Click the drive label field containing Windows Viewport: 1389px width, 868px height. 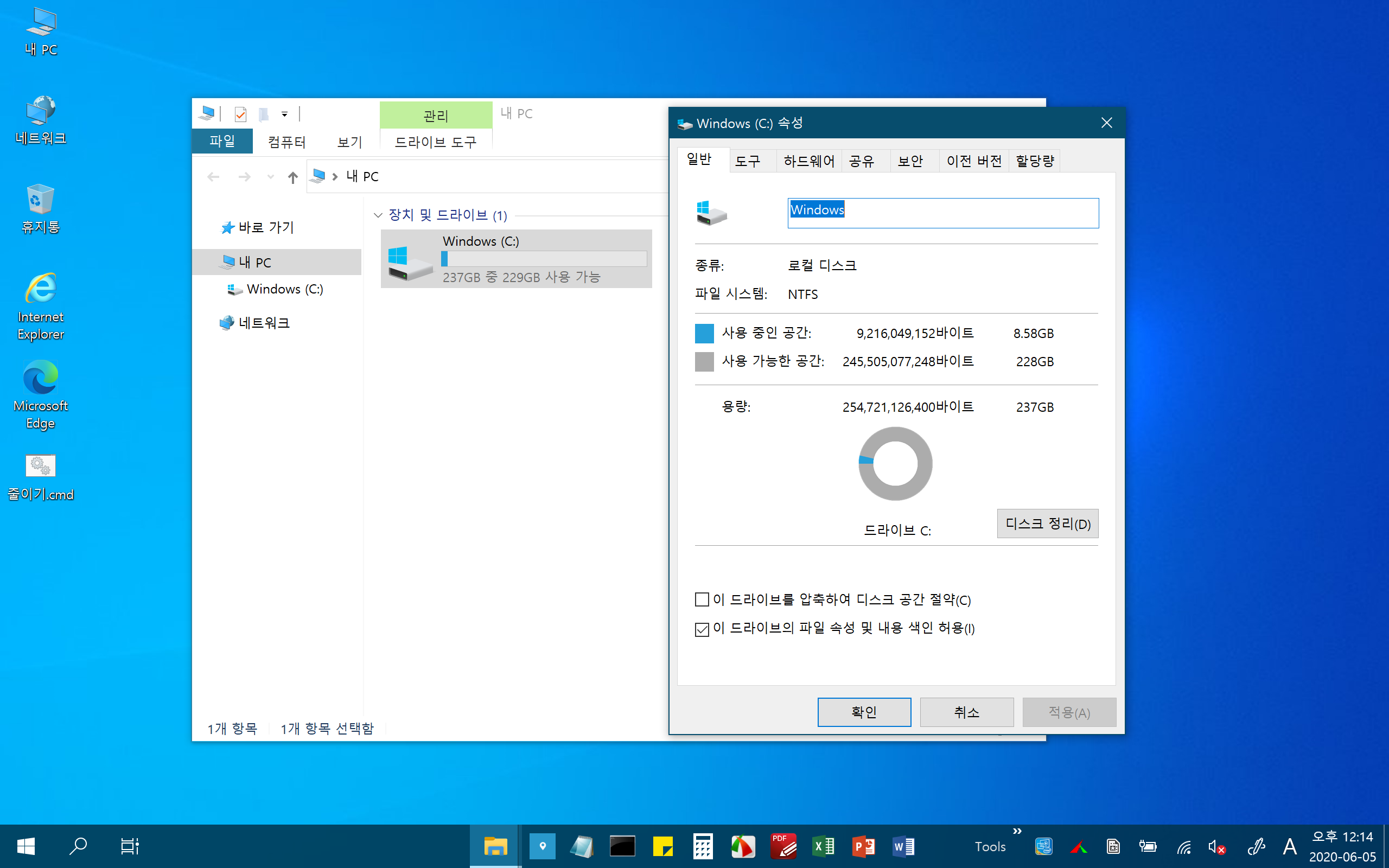pyautogui.click(x=943, y=213)
